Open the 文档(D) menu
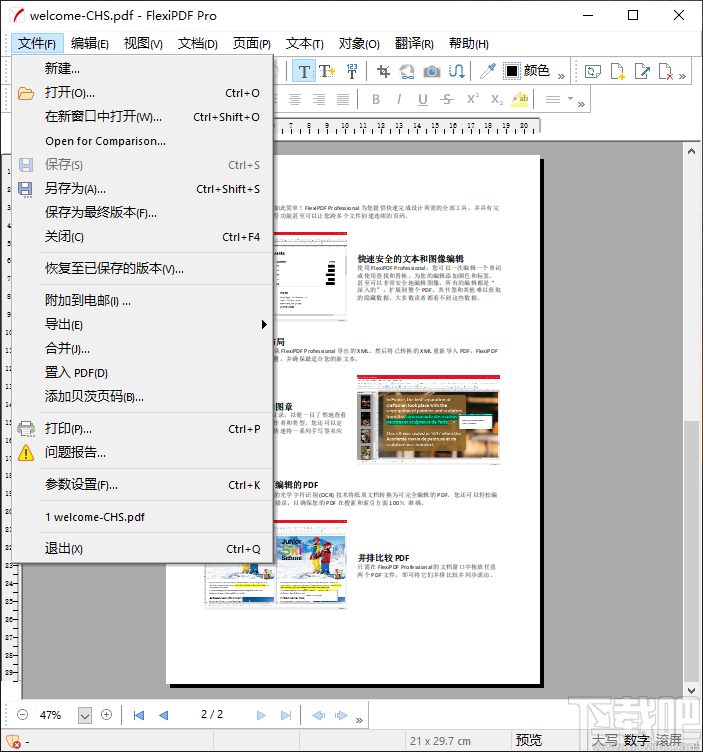This screenshot has height=752, width=703. point(198,44)
